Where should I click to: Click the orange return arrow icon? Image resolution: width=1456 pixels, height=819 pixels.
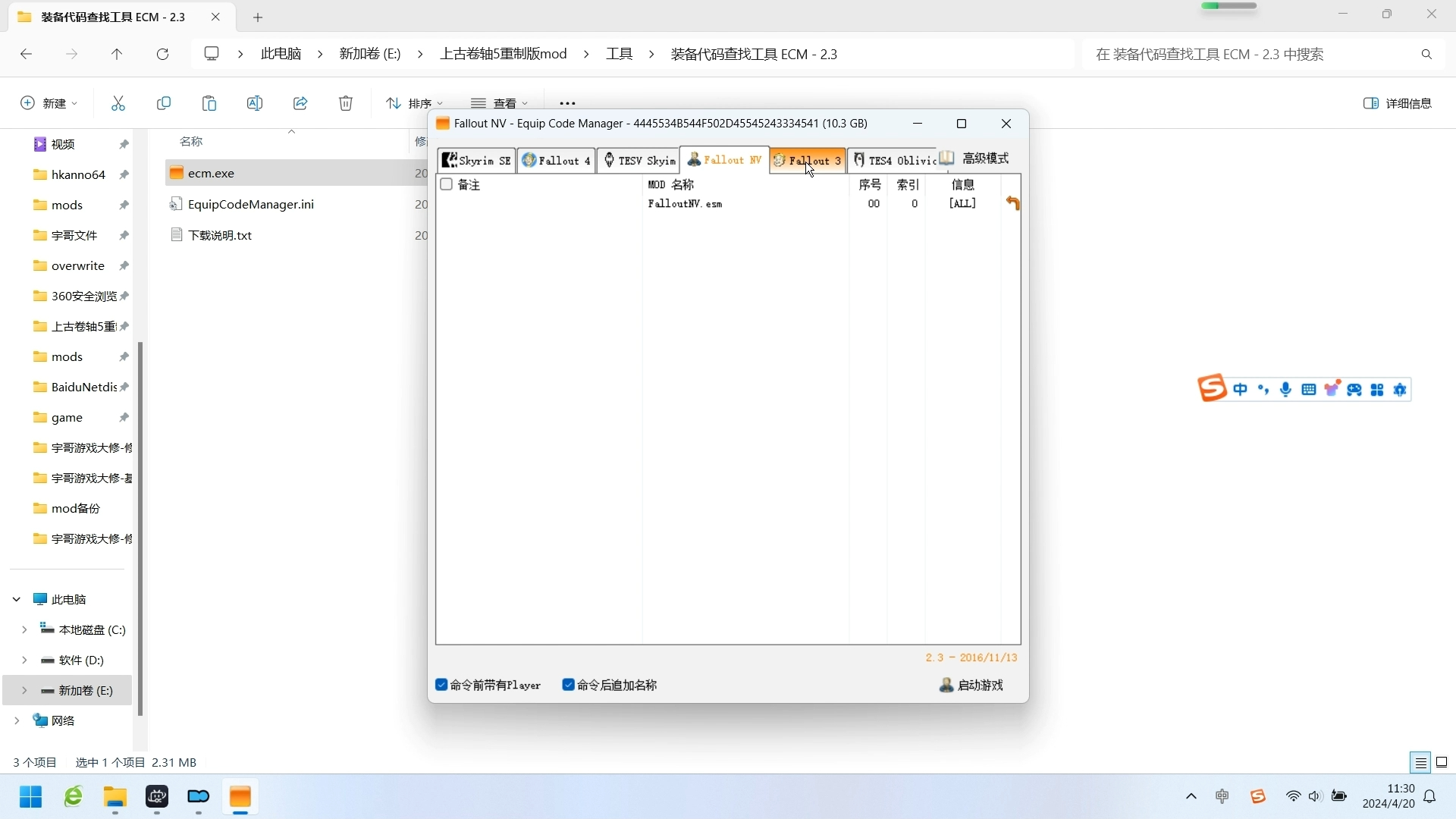[x=1013, y=202]
